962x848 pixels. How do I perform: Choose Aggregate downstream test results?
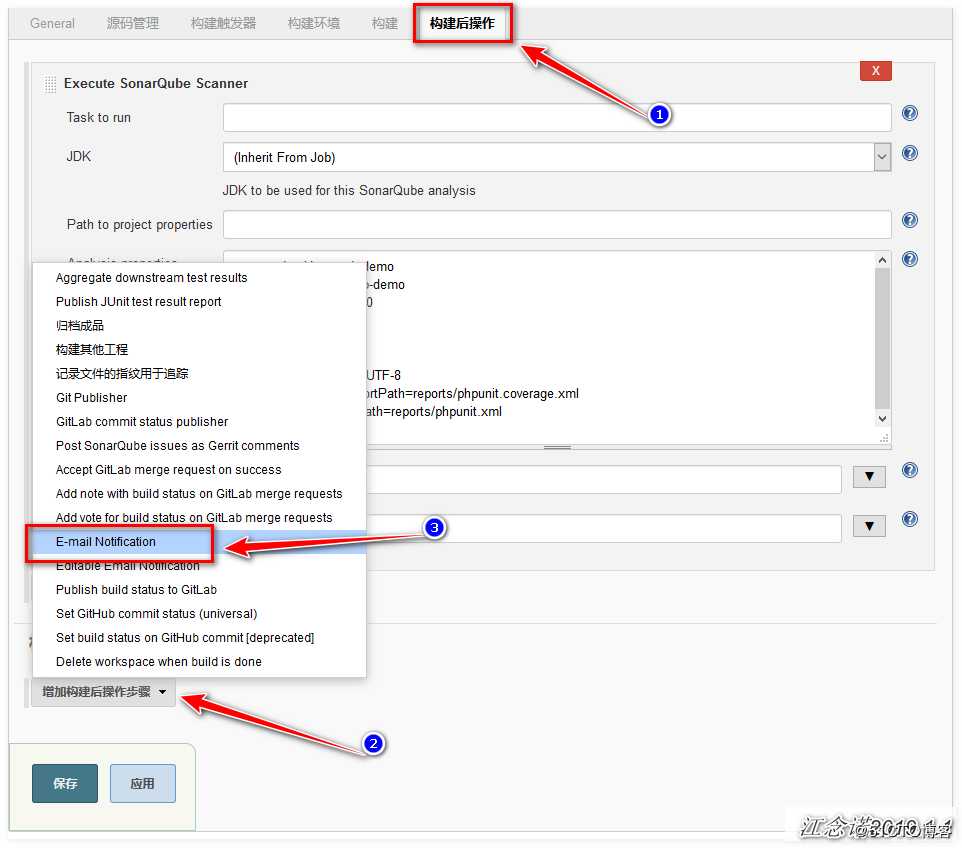pos(199,277)
